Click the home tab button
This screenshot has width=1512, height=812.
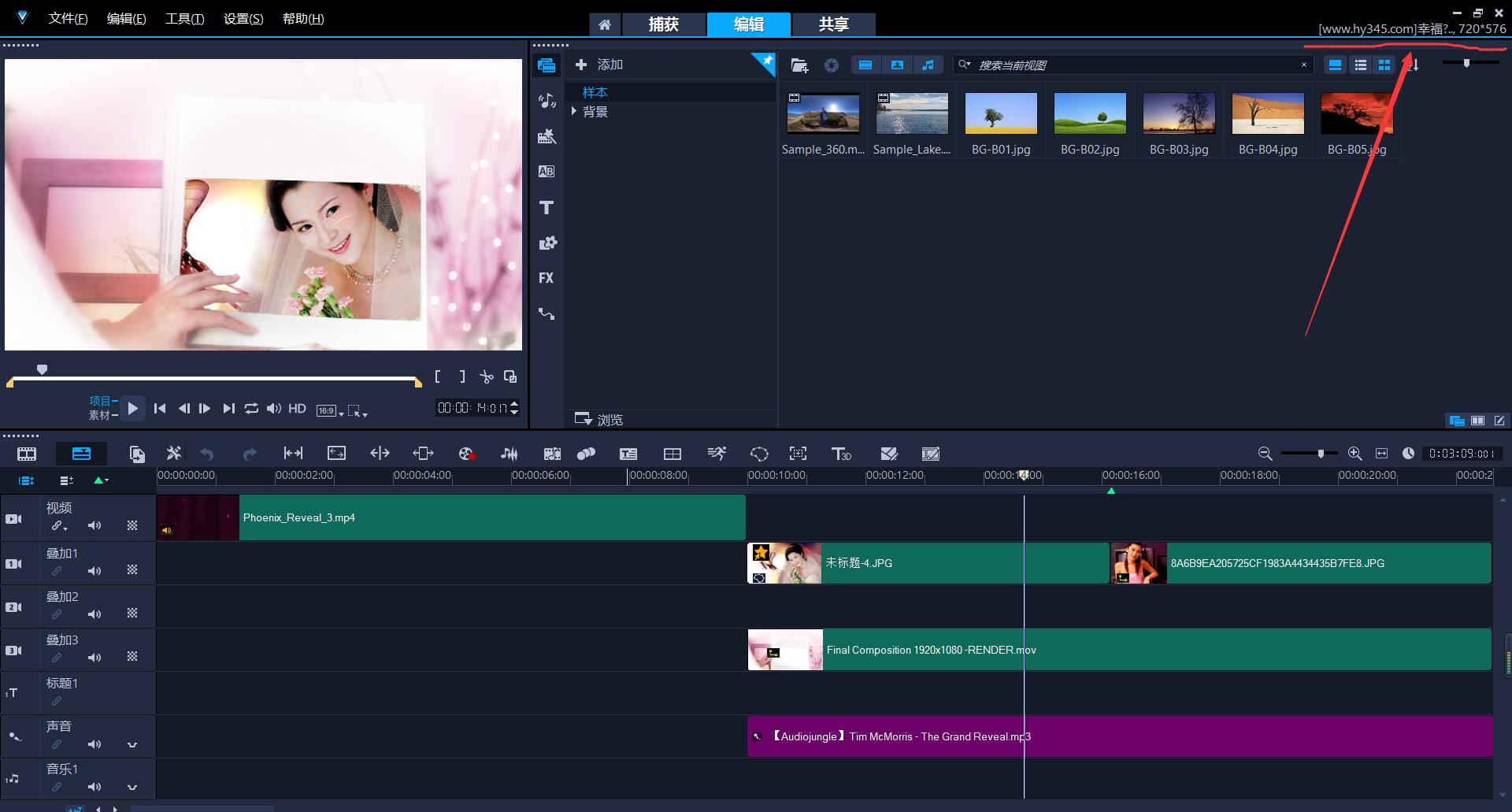pyautogui.click(x=605, y=24)
